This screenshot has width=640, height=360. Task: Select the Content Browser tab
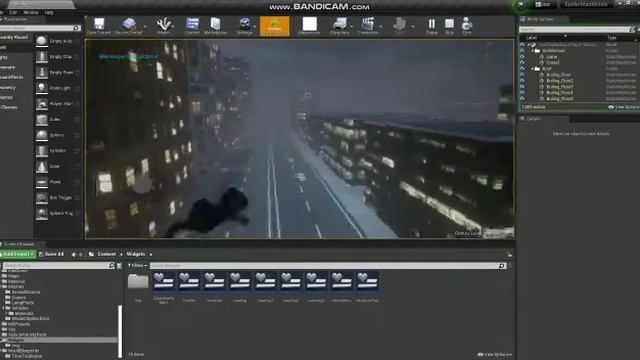[19, 244]
